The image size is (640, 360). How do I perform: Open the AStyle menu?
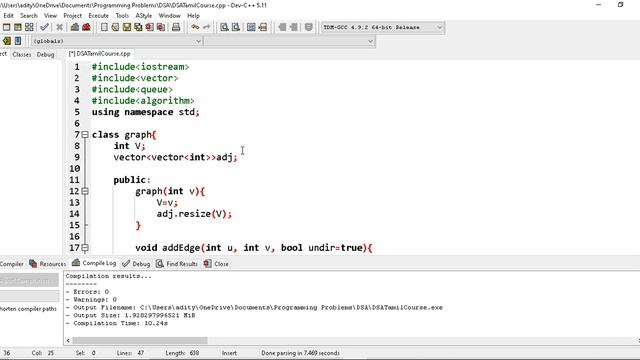(x=144, y=16)
